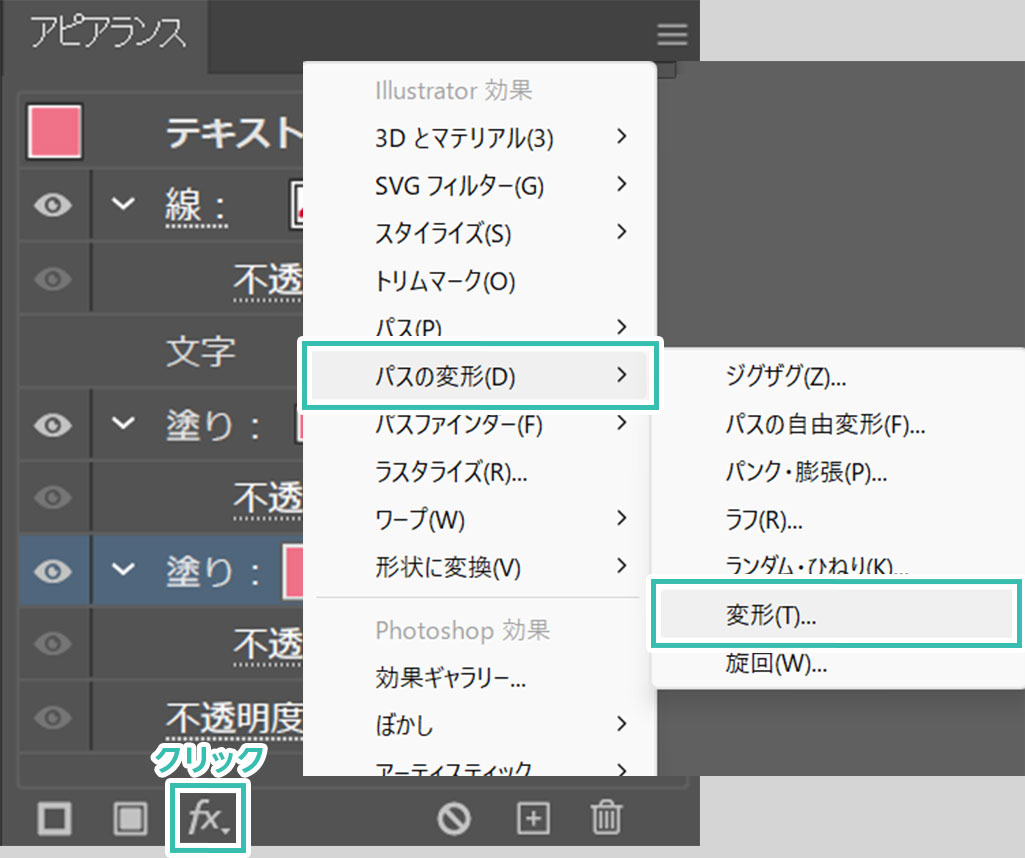Click the pink text object thumbnail swatch
The image size is (1025, 858).
(55, 133)
